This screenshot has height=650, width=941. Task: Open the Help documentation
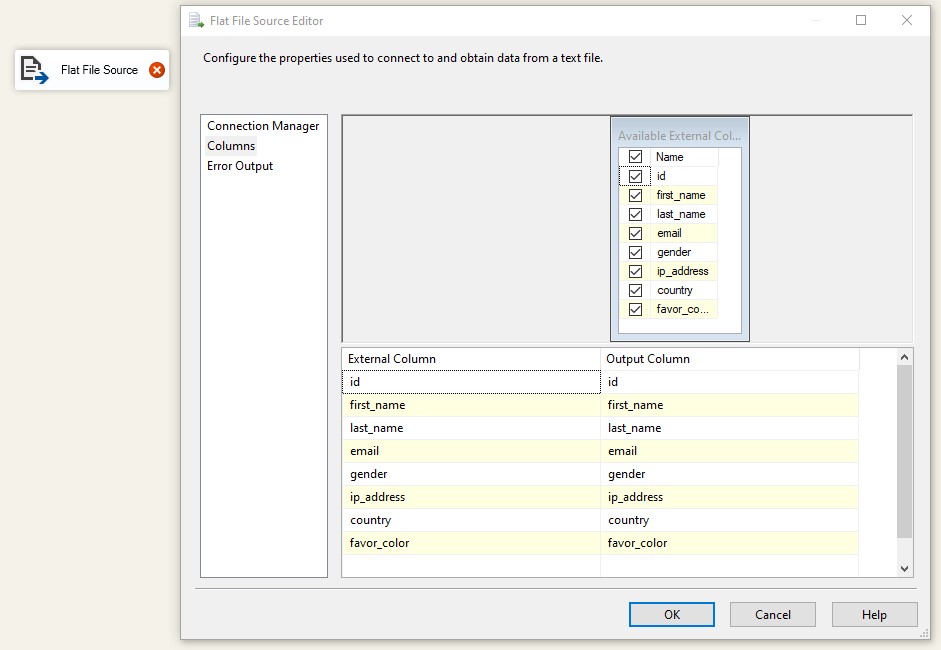pos(874,614)
